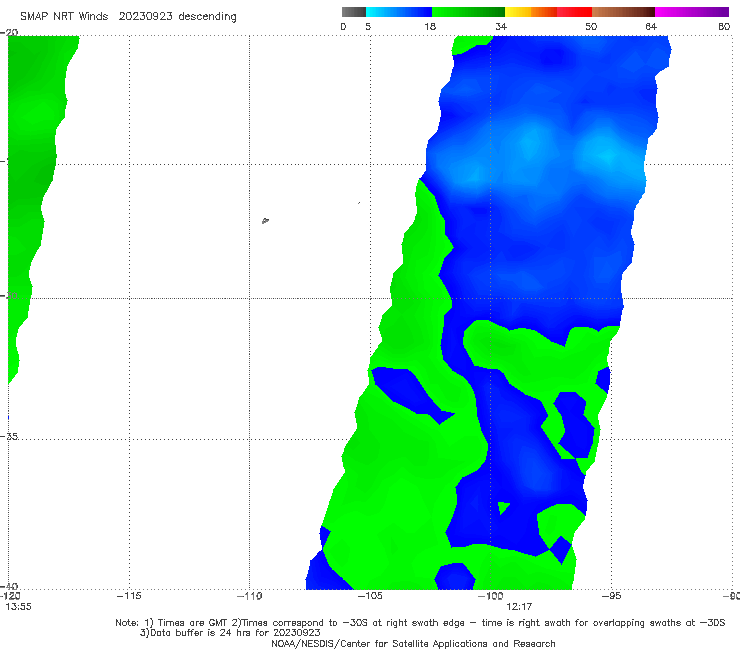The height and width of the screenshot is (650, 740).
Task: Click the brown segment of the color bar
Action: pyautogui.click(x=623, y=12)
